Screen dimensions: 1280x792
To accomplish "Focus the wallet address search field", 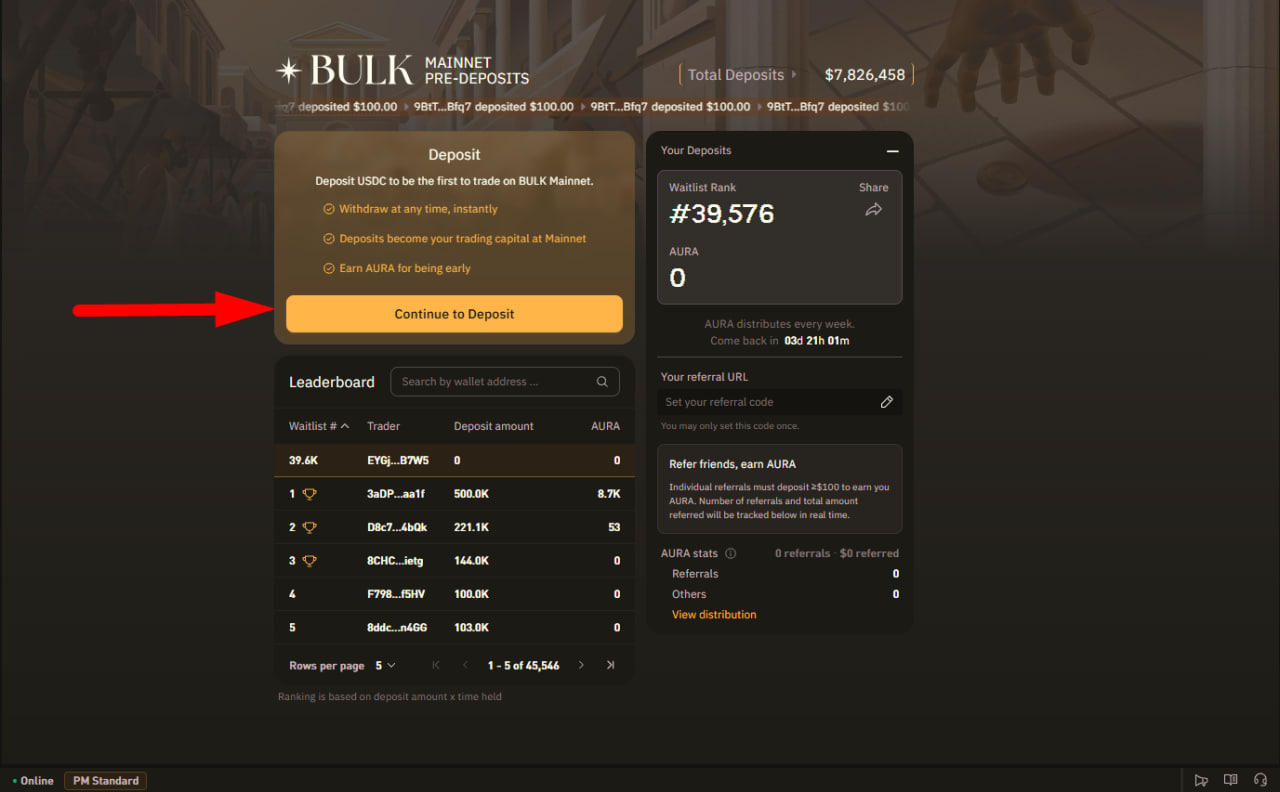I will pyautogui.click(x=505, y=381).
